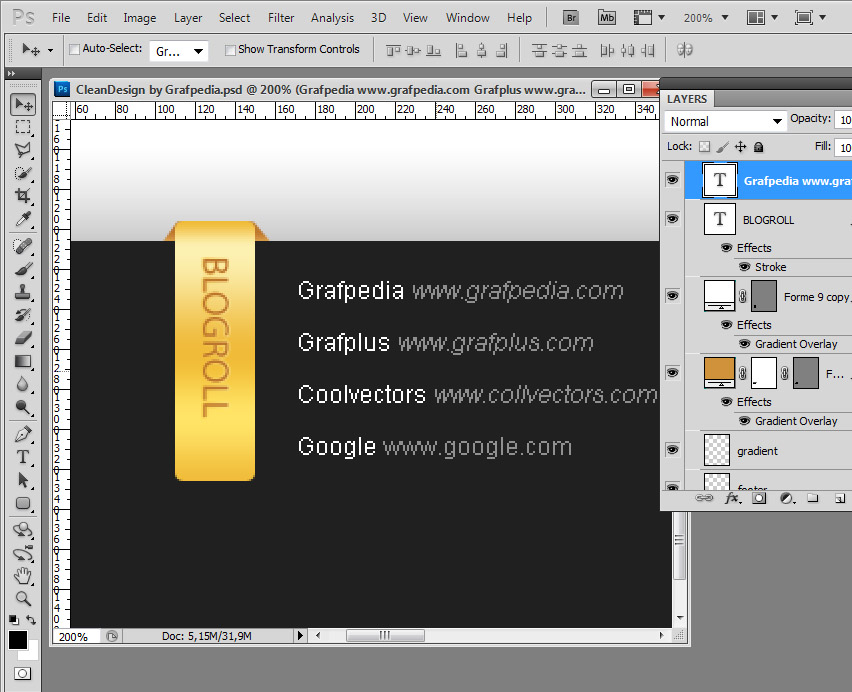Screen dimensions: 852x692
Task: Select the Move tool in the toolbox
Action: click(23, 104)
